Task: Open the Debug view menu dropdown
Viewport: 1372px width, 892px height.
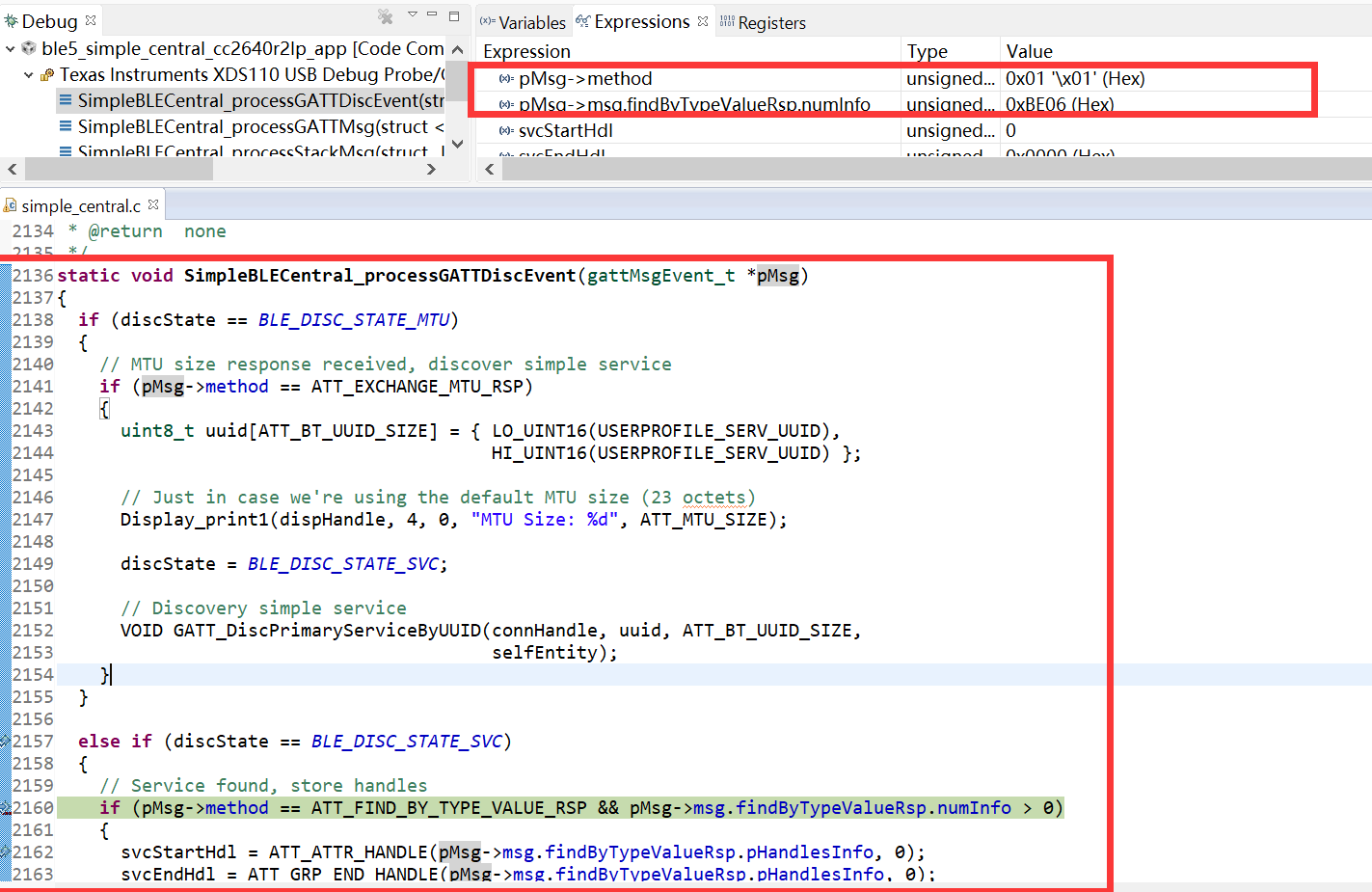Action: tap(413, 14)
